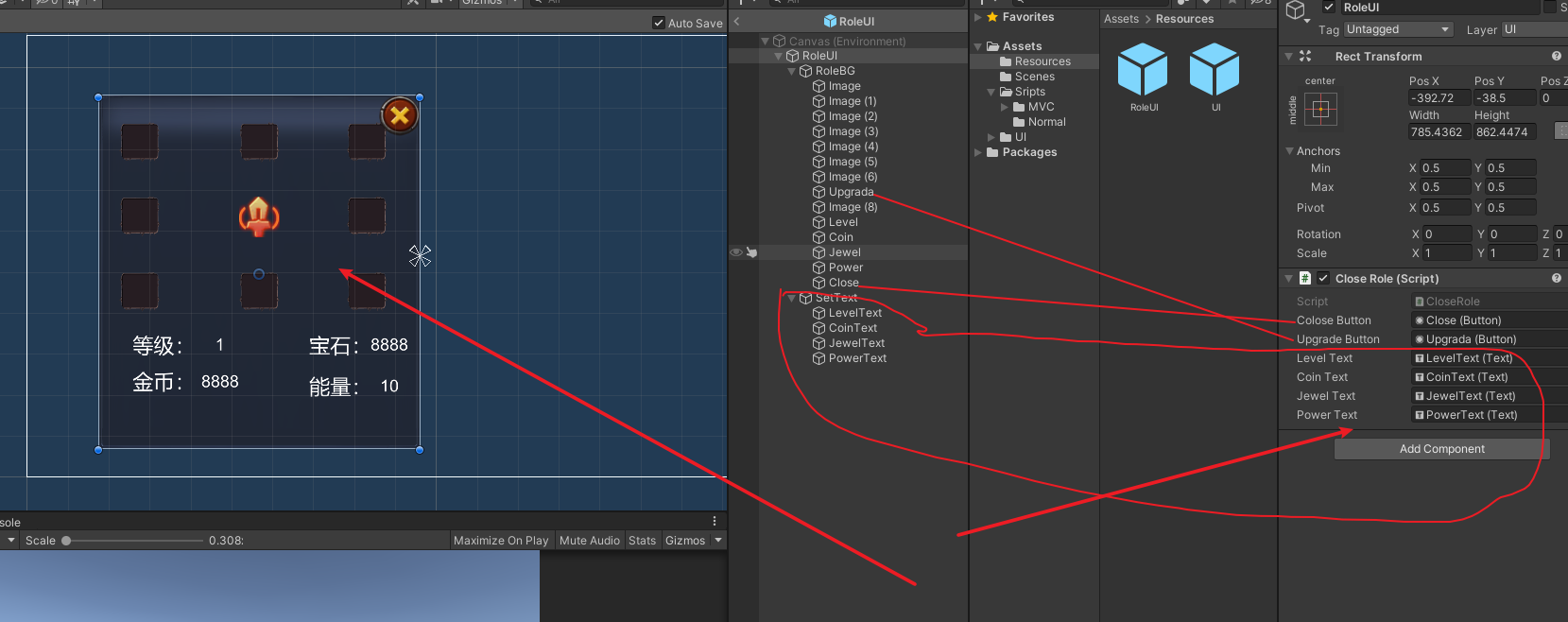The image size is (1568, 622).
Task: Select the Close object in Hierarchy
Action: [843, 283]
